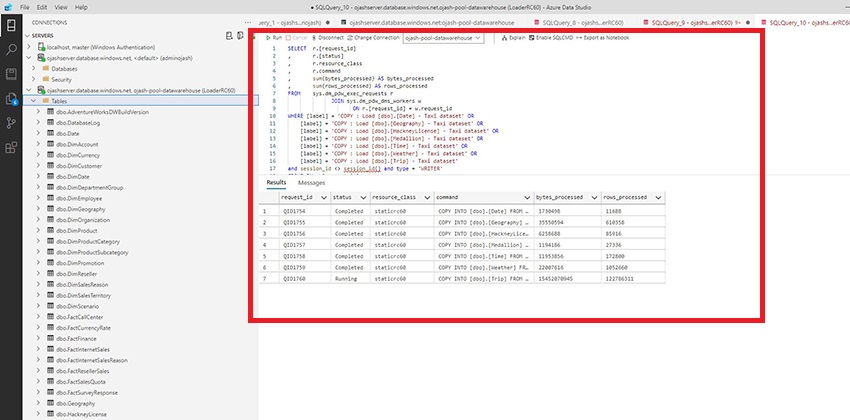Open the View menu

click(61, 8)
